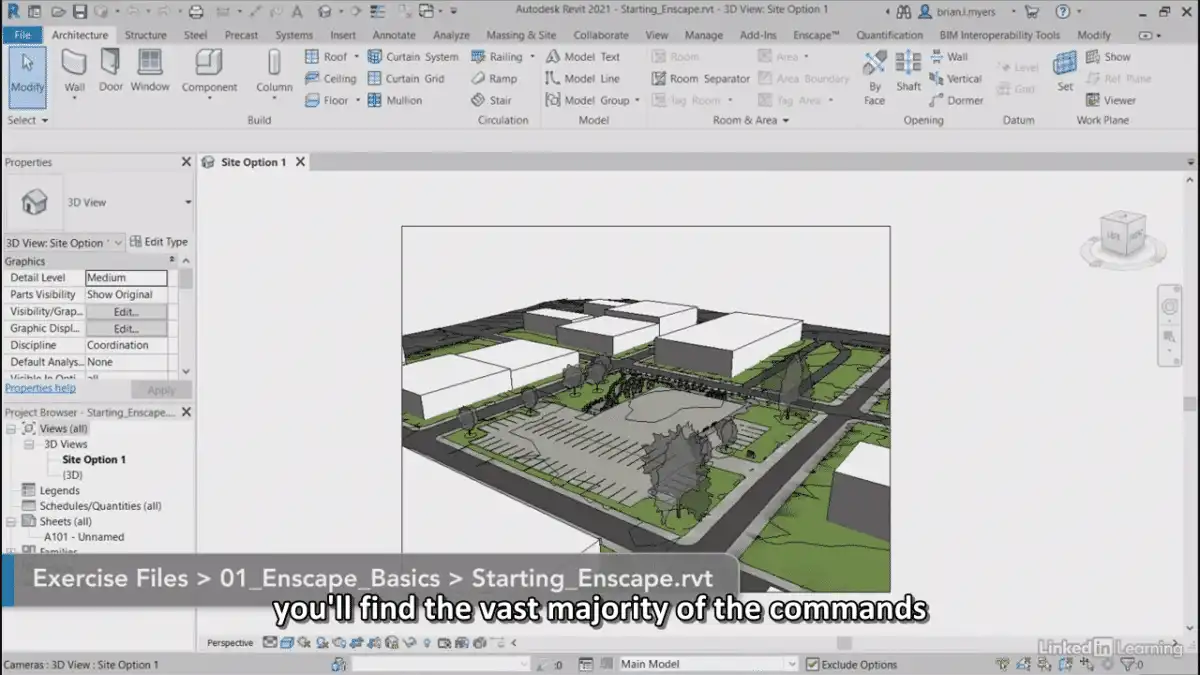The width and height of the screenshot is (1200, 675).
Task: Open the Properties help link
Action: point(40,388)
